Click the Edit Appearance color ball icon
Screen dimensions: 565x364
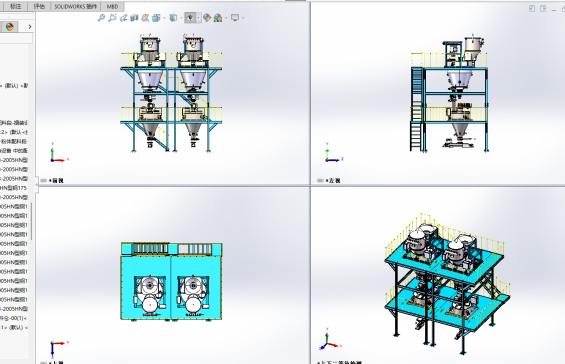(x=207, y=18)
